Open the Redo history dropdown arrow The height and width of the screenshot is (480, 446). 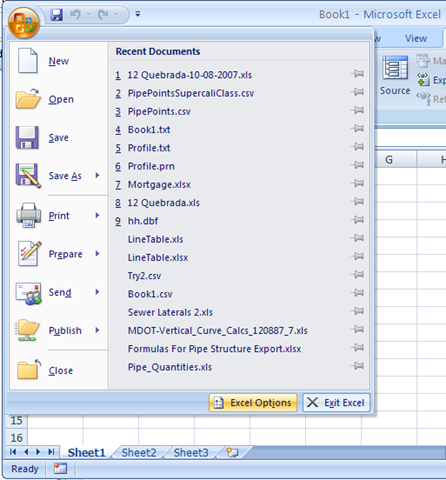pyautogui.click(x=116, y=14)
